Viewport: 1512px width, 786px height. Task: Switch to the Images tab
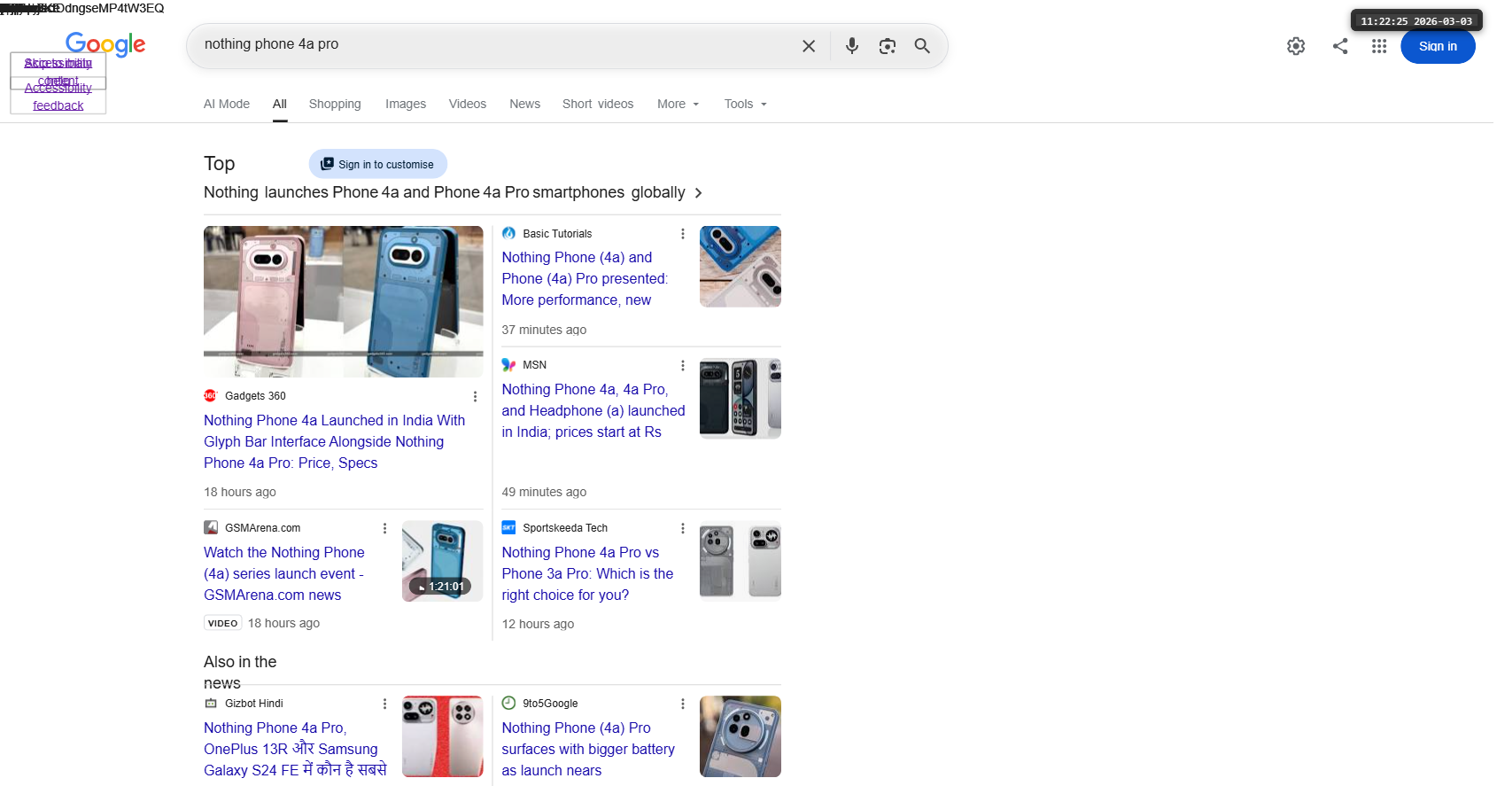coord(406,105)
